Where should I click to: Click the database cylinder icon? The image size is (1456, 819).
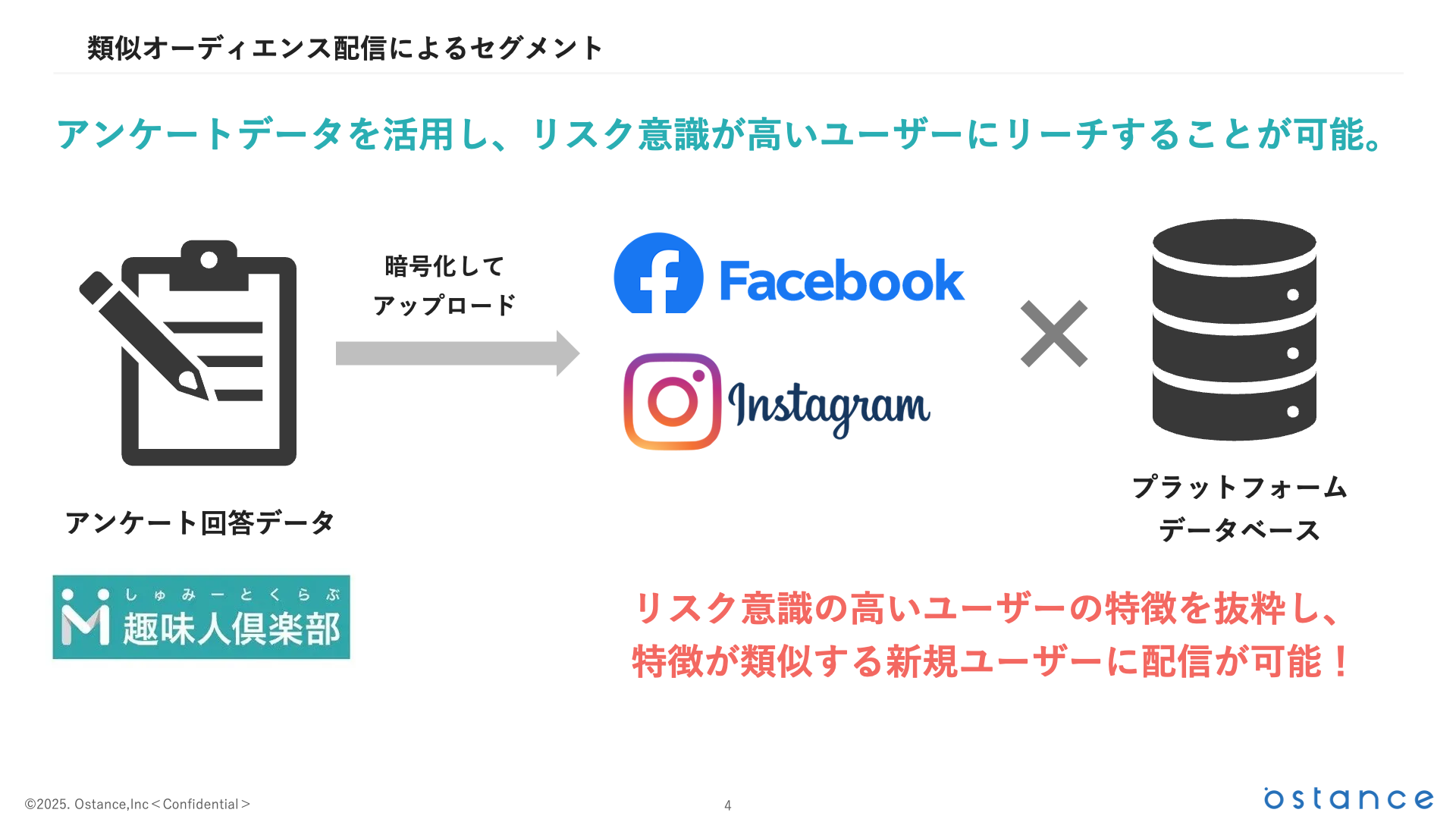(x=1234, y=330)
